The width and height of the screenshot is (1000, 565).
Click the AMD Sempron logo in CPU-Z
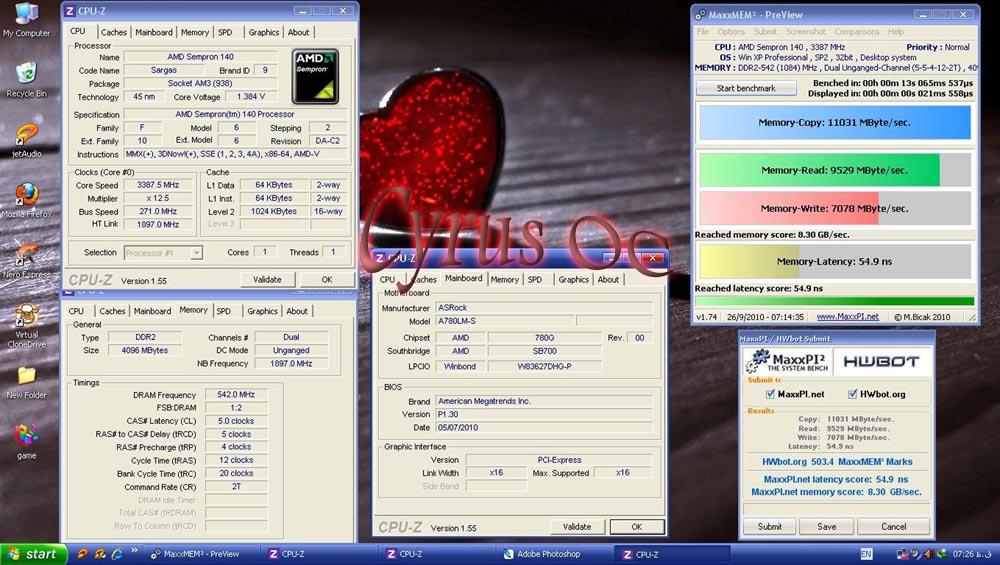coord(315,77)
